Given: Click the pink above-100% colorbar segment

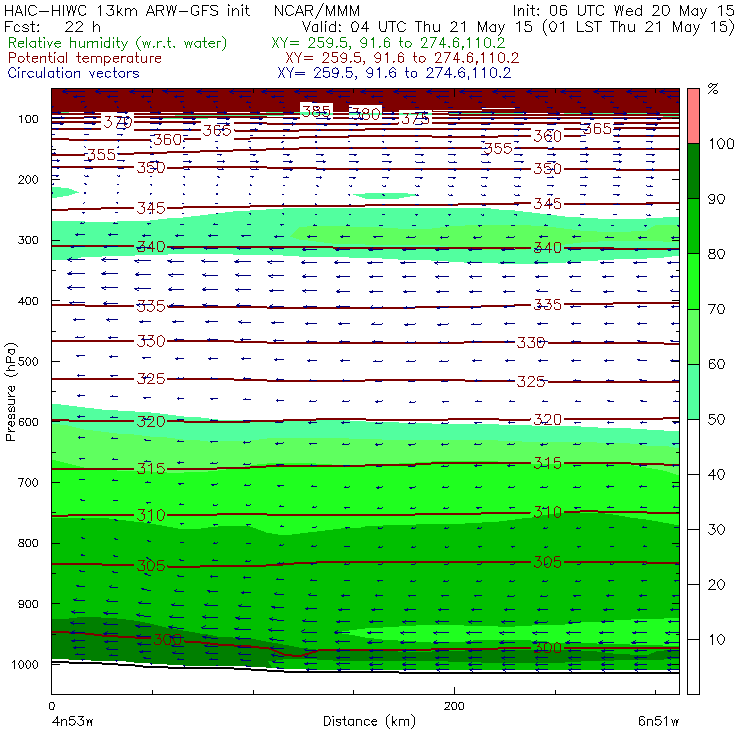Looking at the screenshot, I should pyautogui.click(x=693, y=116).
